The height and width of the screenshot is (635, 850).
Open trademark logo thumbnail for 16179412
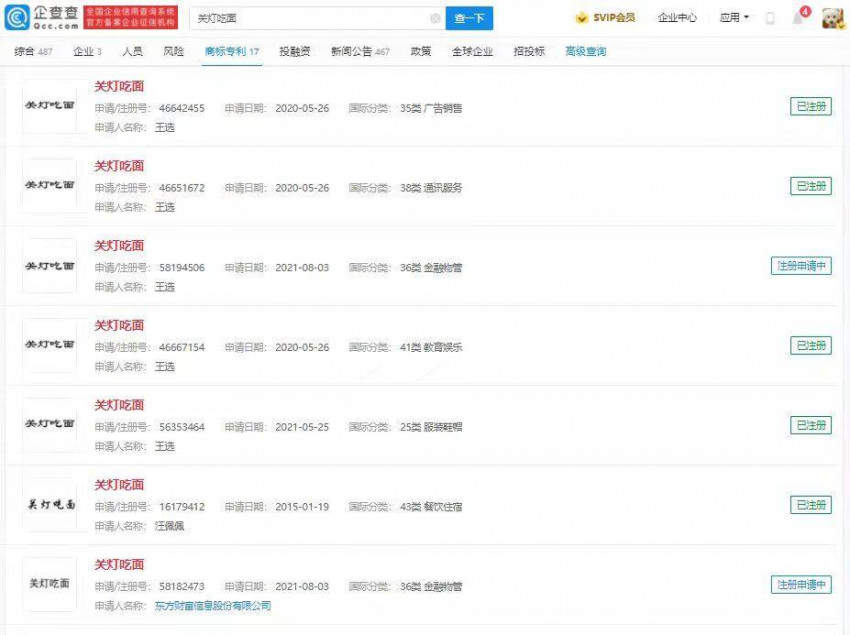click(x=50, y=505)
